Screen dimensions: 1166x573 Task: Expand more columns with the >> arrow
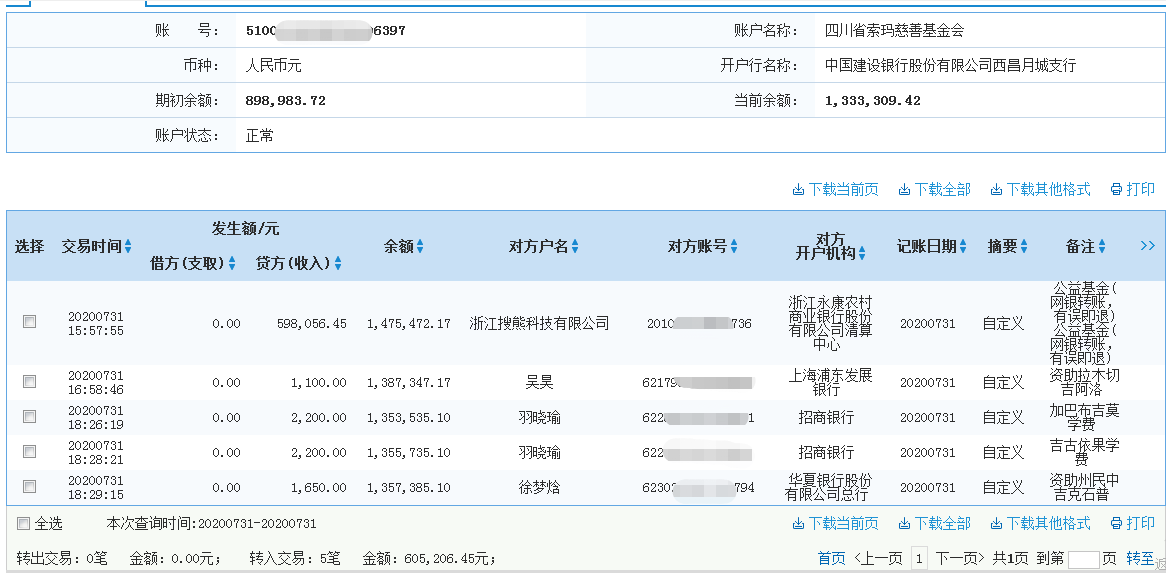pyautogui.click(x=1147, y=246)
